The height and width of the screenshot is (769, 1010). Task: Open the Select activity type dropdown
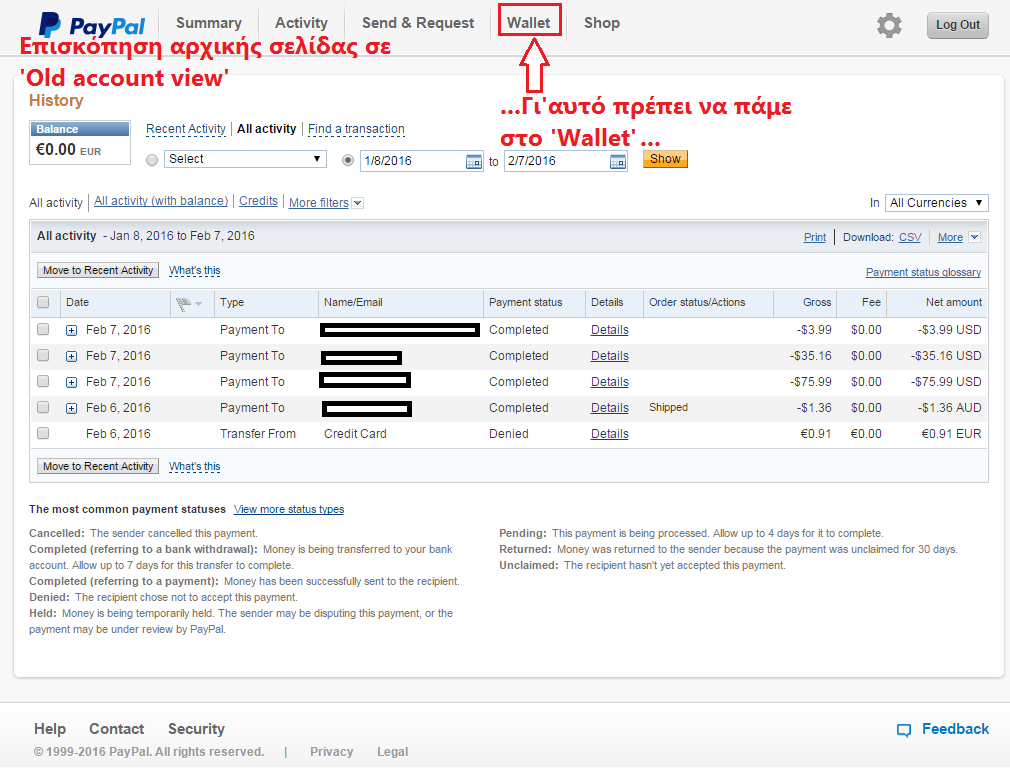pos(245,159)
